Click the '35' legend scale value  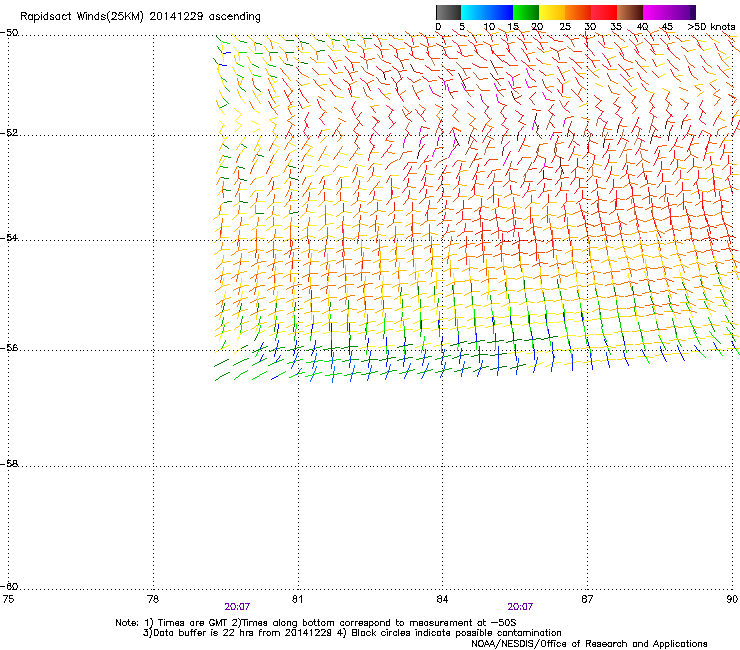point(616,27)
